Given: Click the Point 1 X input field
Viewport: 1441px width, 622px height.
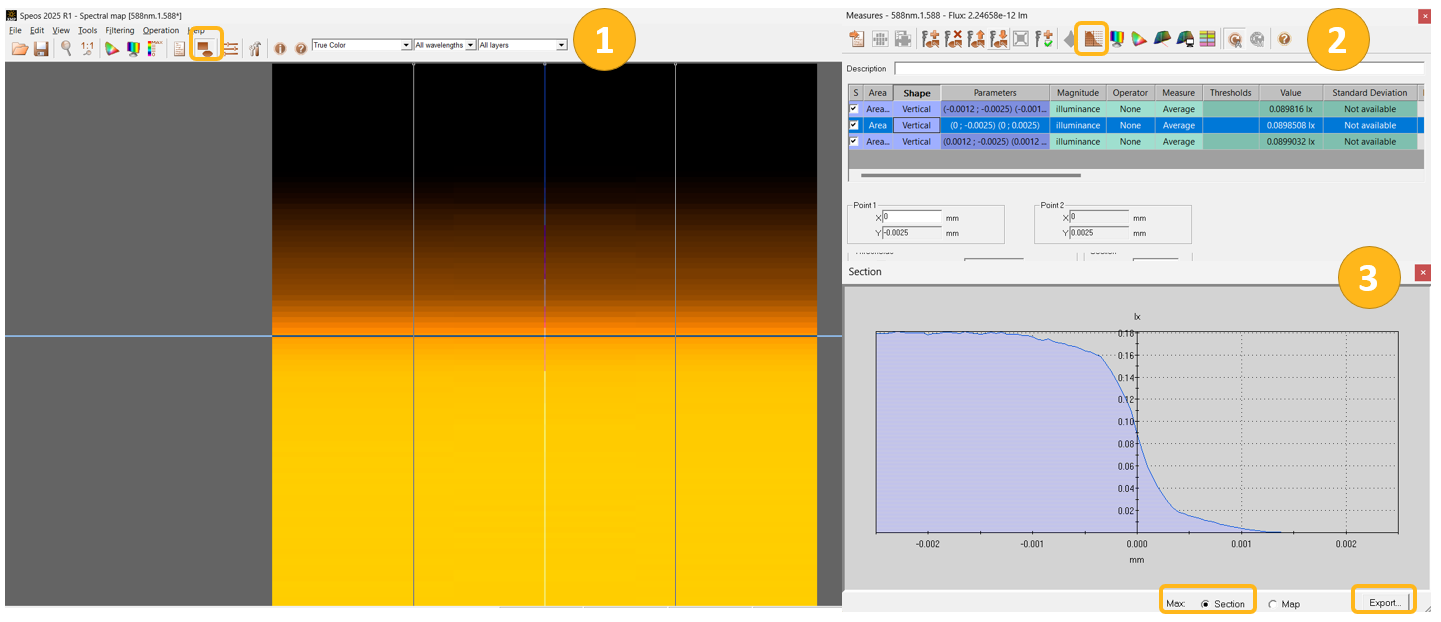Looking at the screenshot, I should (910, 216).
